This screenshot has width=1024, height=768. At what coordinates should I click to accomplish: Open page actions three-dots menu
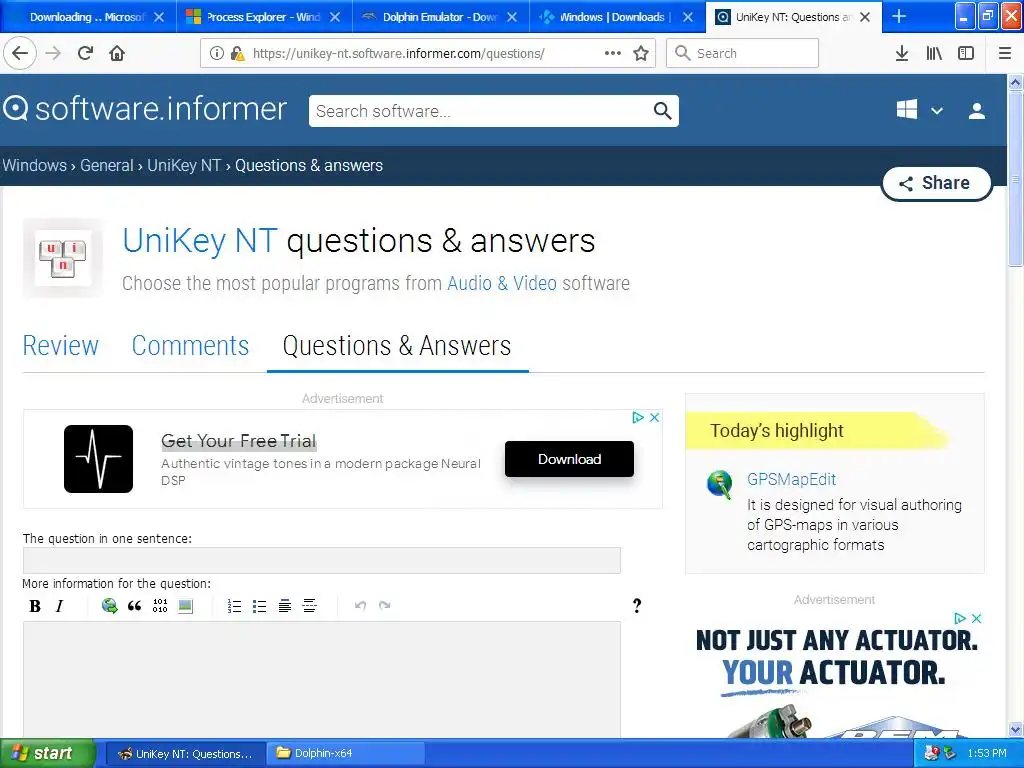pos(612,54)
